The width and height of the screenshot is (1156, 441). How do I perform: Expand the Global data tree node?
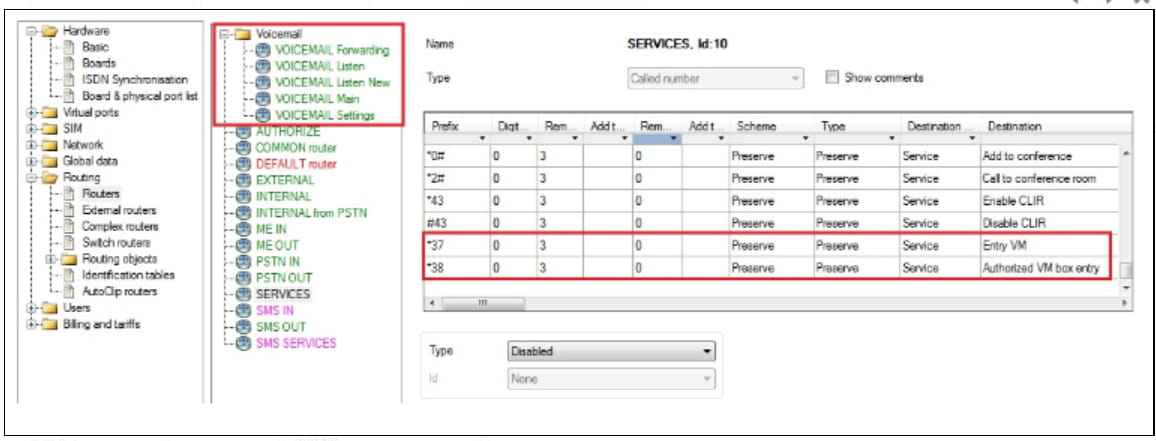point(31,162)
